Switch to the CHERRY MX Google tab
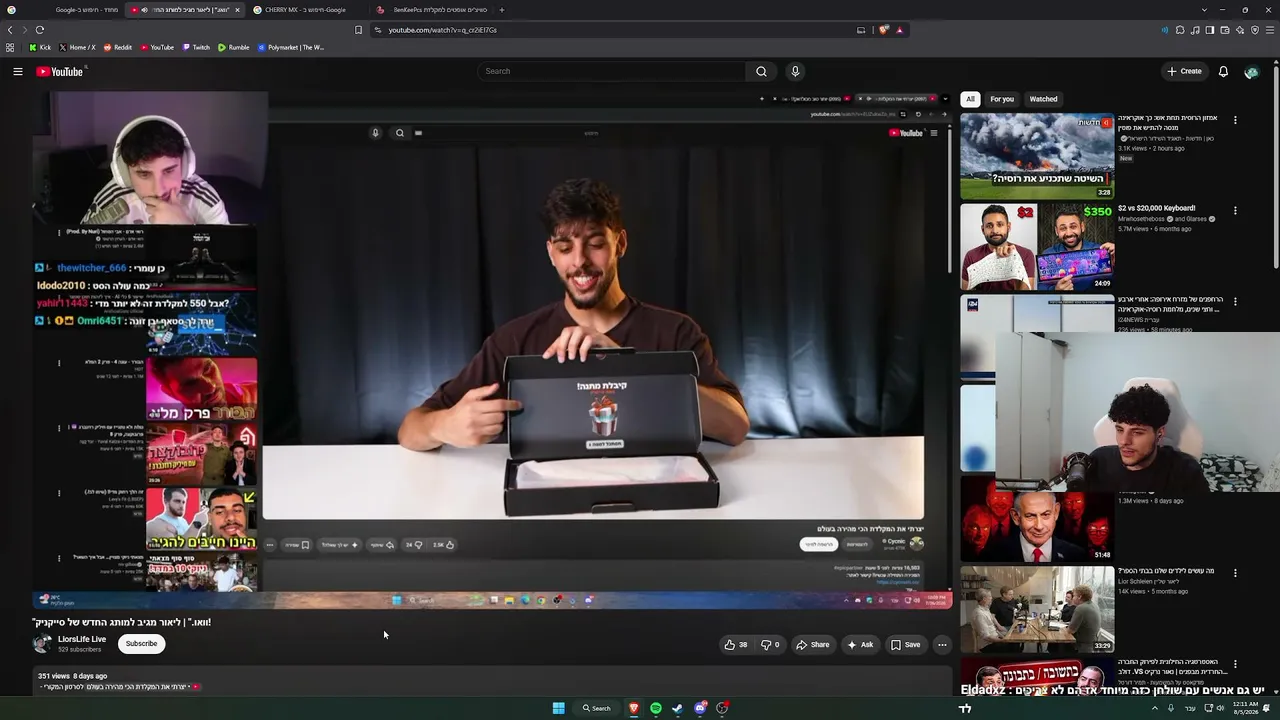 308,10
